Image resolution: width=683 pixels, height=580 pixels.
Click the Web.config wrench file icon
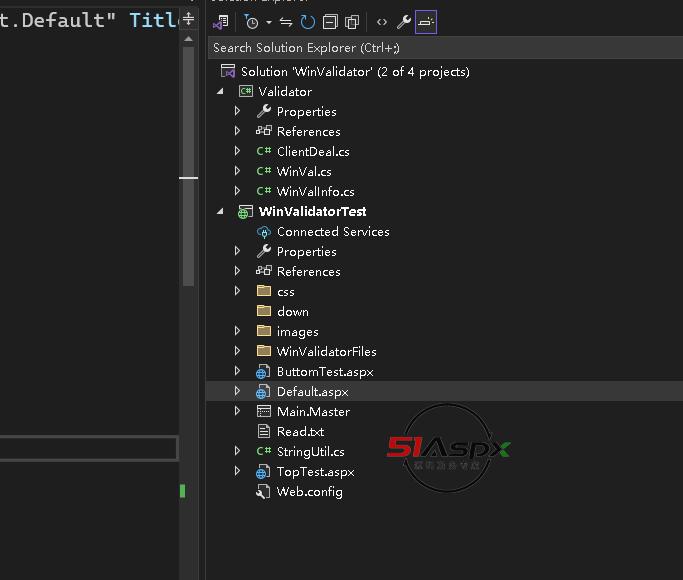pos(263,492)
